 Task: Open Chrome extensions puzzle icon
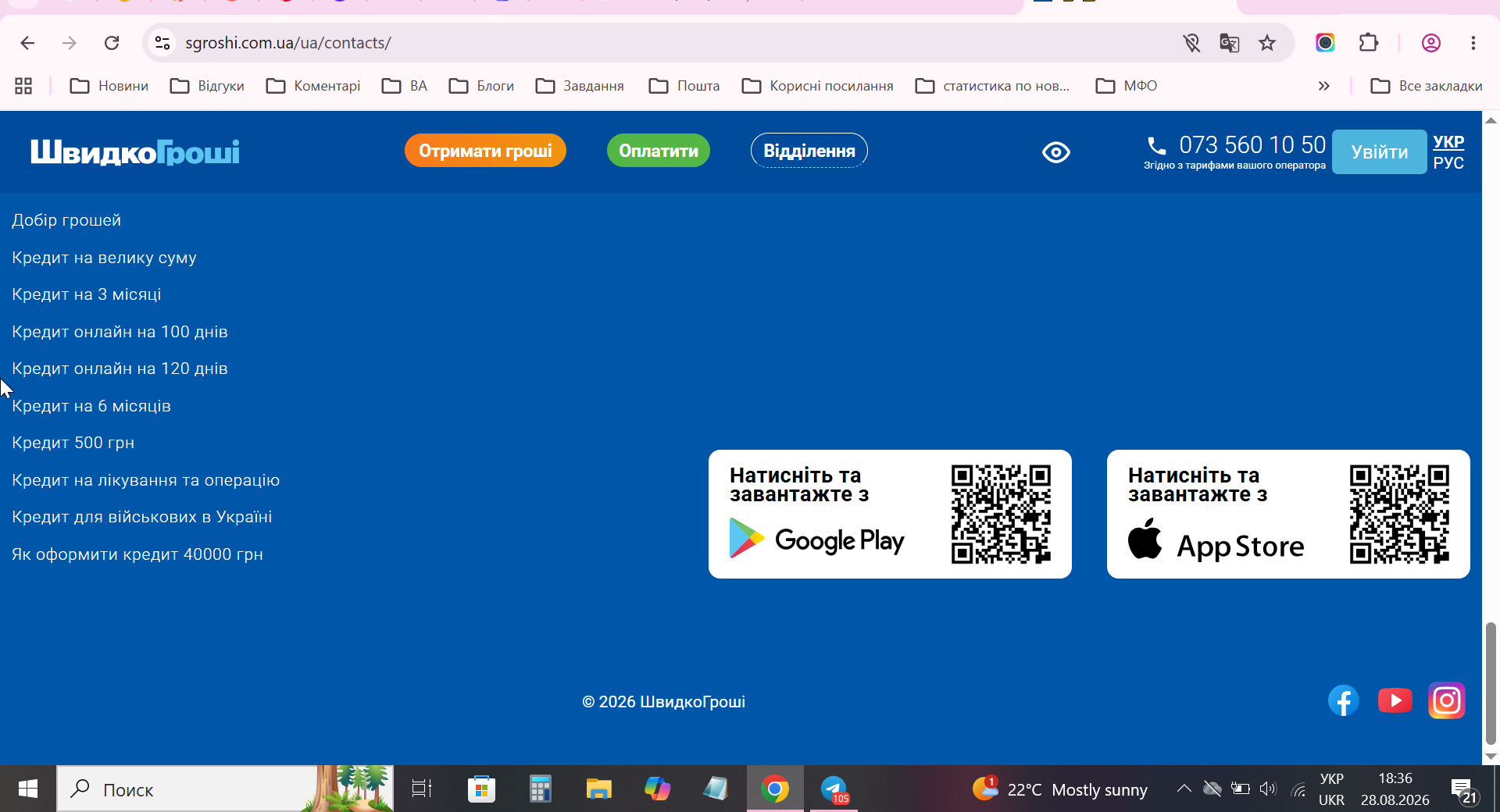click(x=1369, y=43)
